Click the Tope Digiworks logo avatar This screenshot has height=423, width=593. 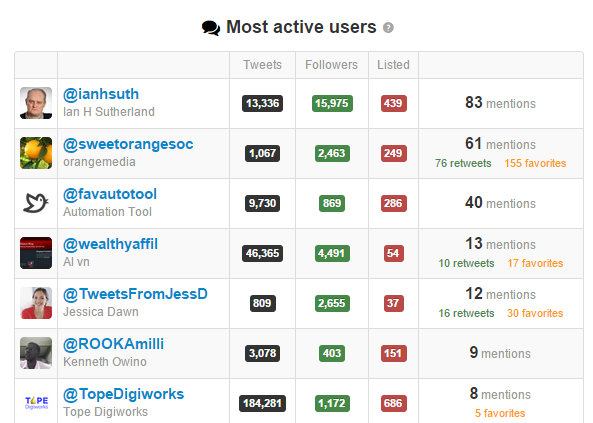point(36,403)
